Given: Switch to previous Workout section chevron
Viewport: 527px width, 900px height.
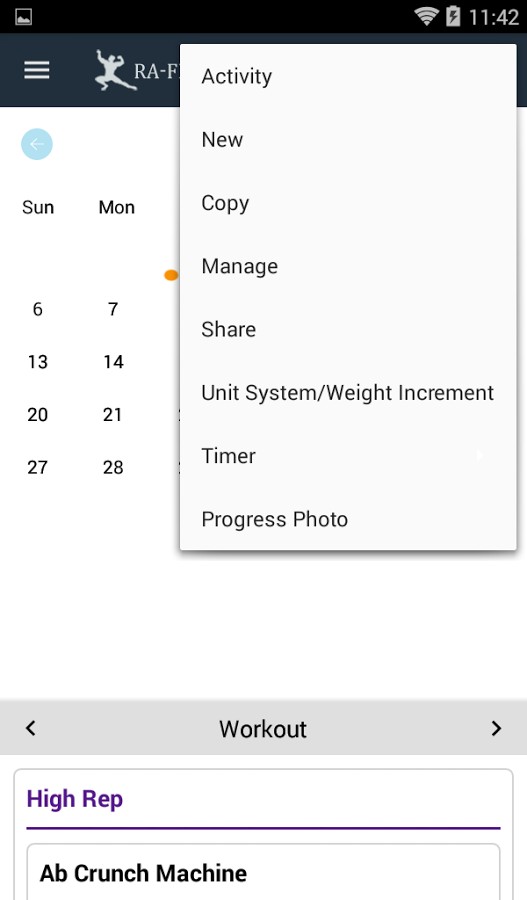Looking at the screenshot, I should 31,728.
